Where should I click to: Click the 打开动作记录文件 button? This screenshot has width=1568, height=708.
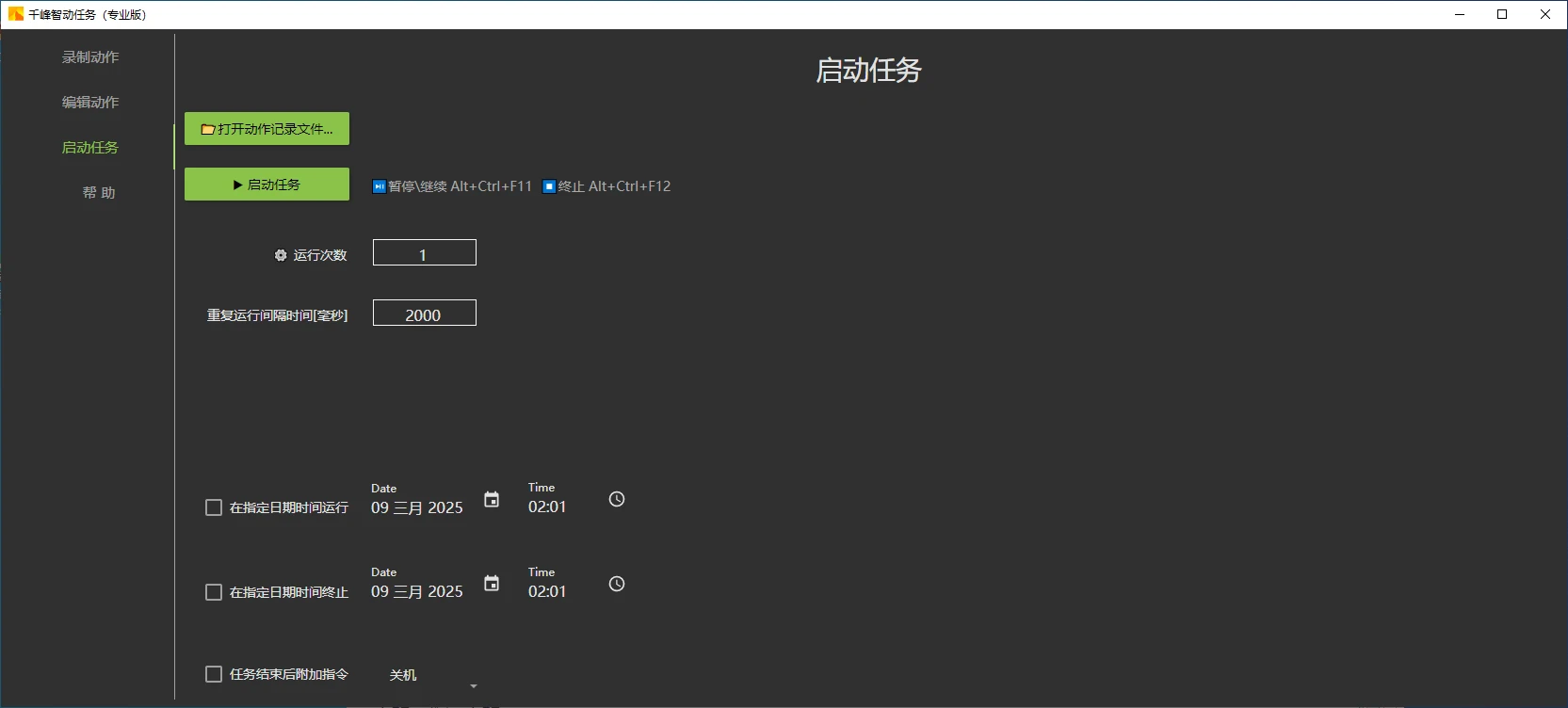[267, 129]
